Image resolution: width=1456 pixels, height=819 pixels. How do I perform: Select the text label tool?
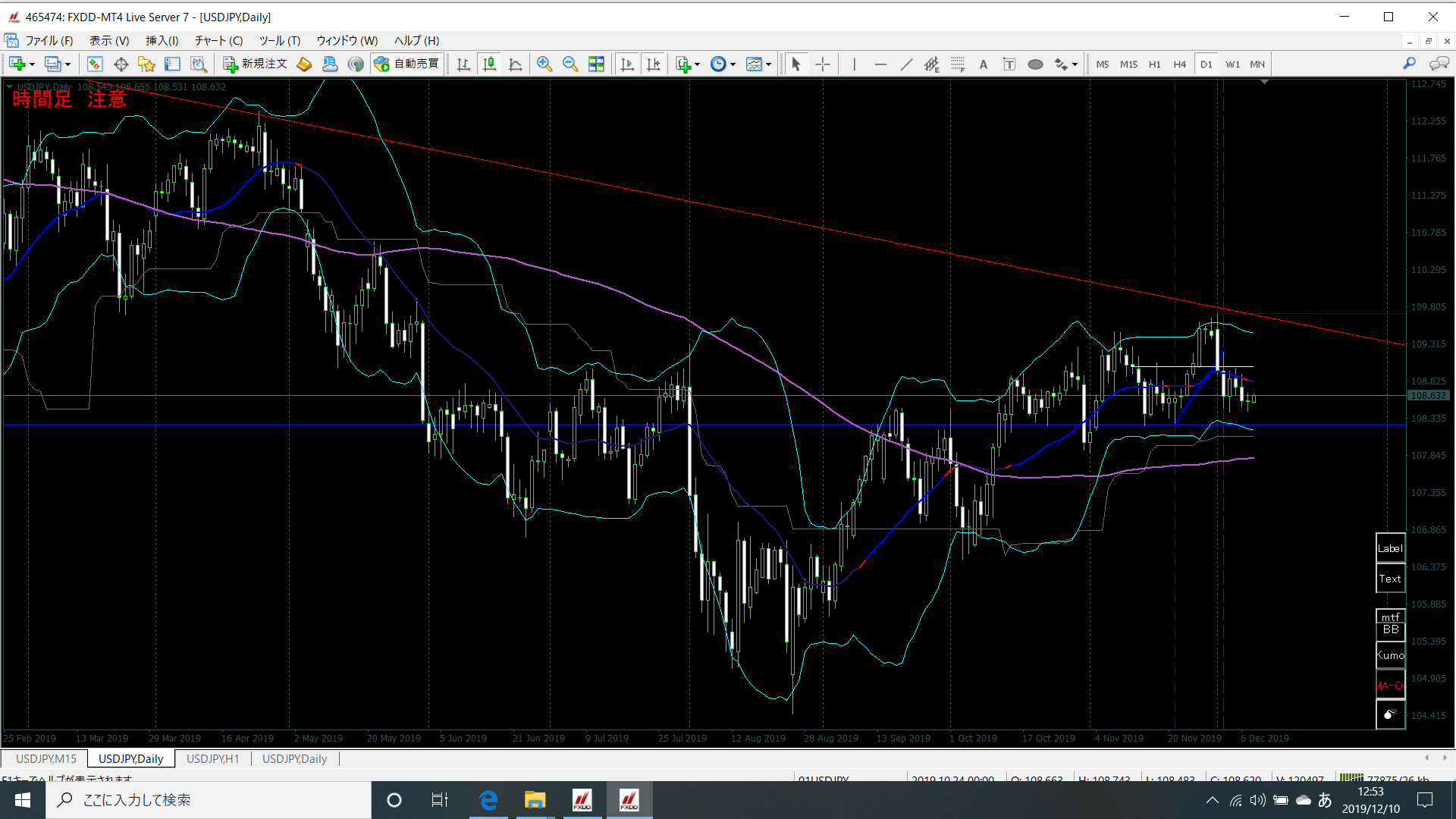coord(1009,64)
